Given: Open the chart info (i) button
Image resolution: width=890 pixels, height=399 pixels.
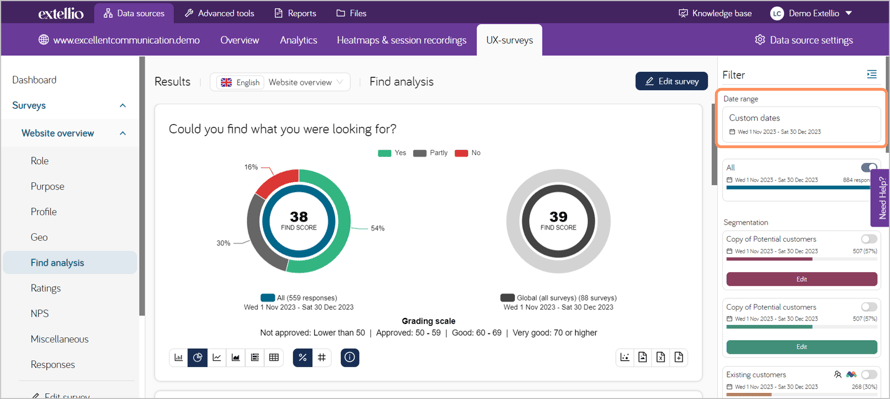Looking at the screenshot, I should coord(350,358).
